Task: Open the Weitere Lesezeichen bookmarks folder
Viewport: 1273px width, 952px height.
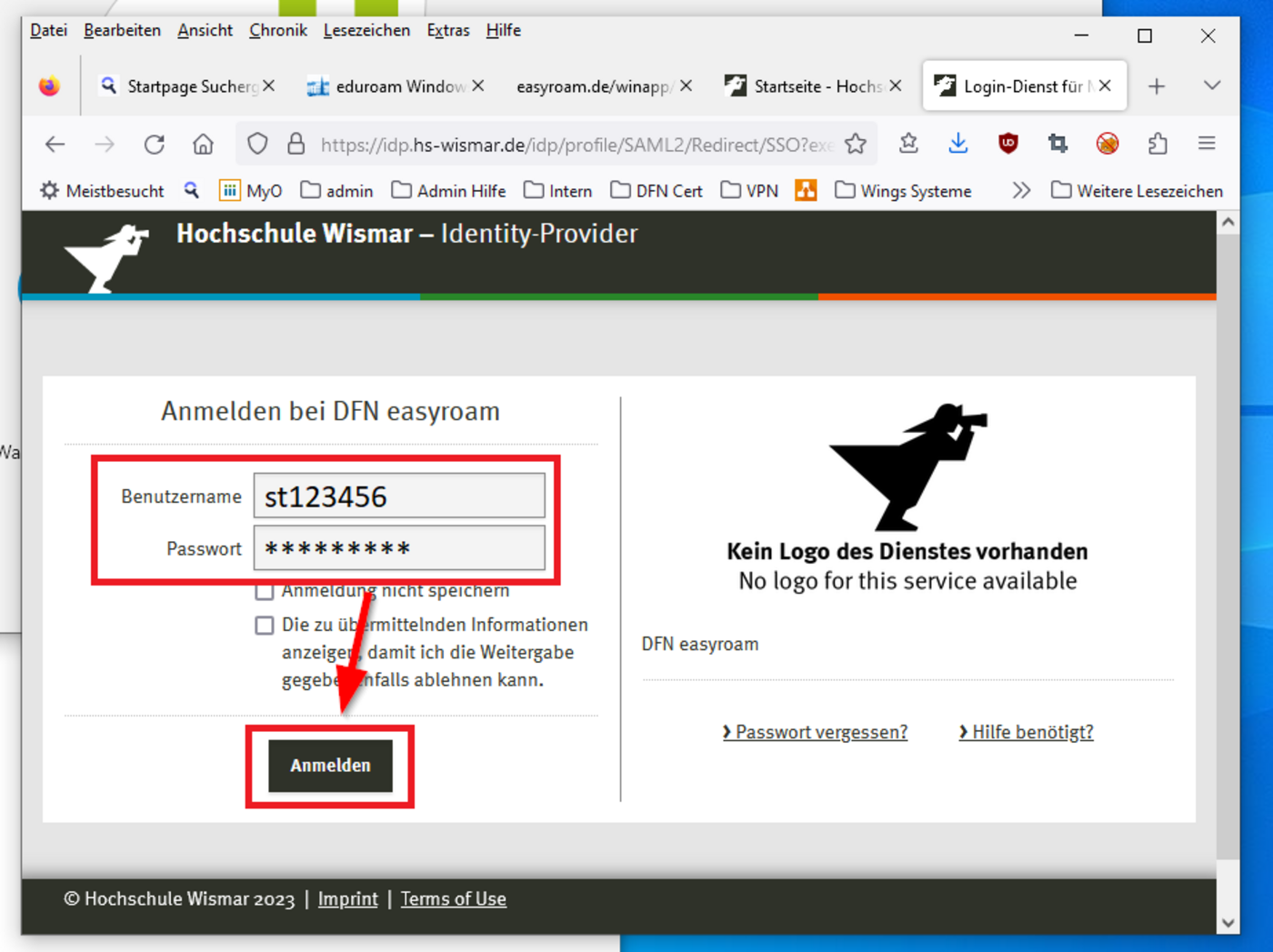Action: pos(1137,191)
